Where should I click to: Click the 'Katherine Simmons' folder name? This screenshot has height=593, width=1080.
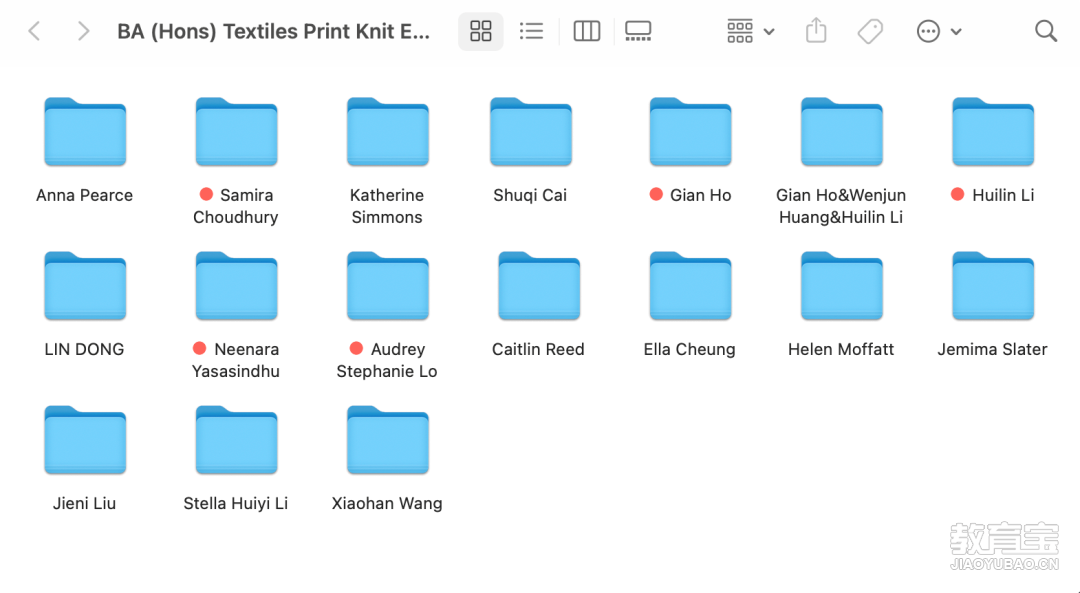(x=387, y=207)
